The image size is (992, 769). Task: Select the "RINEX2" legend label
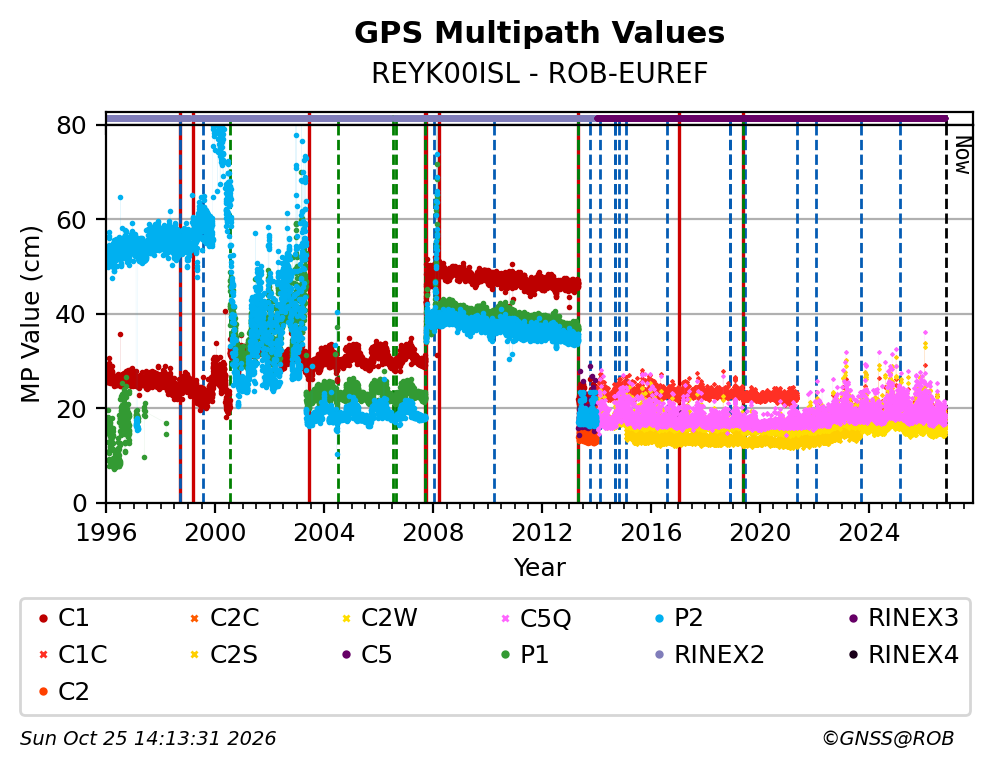[x=719, y=655]
